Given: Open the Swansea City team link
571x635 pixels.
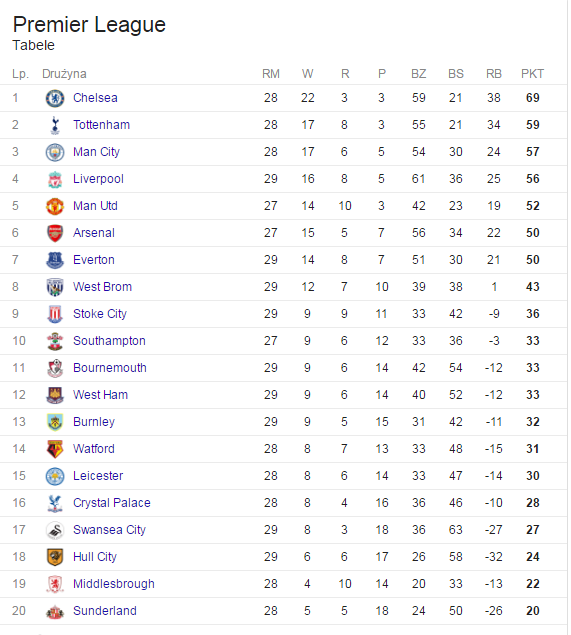Looking at the screenshot, I should coord(109,530).
